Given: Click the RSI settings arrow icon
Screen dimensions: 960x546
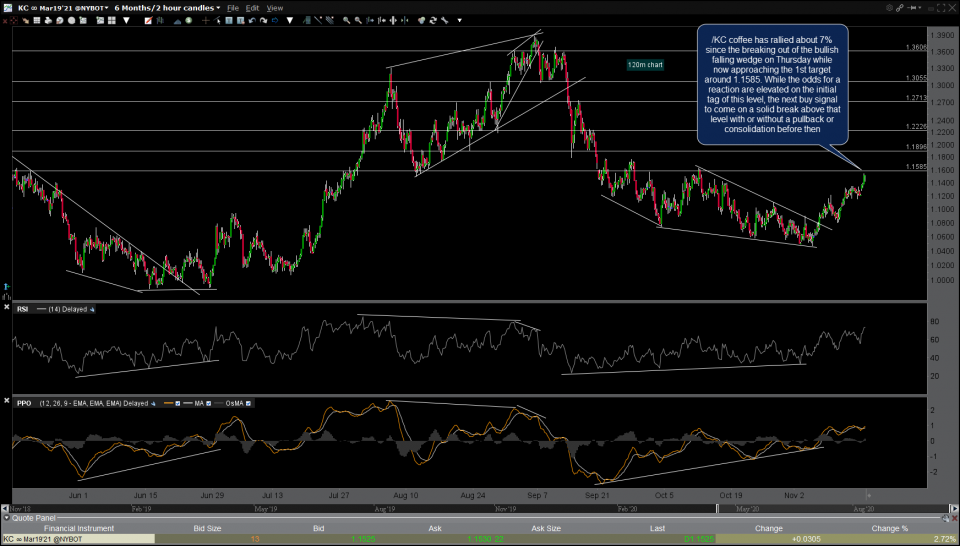Looking at the screenshot, I should pyautogui.click(x=92, y=309).
